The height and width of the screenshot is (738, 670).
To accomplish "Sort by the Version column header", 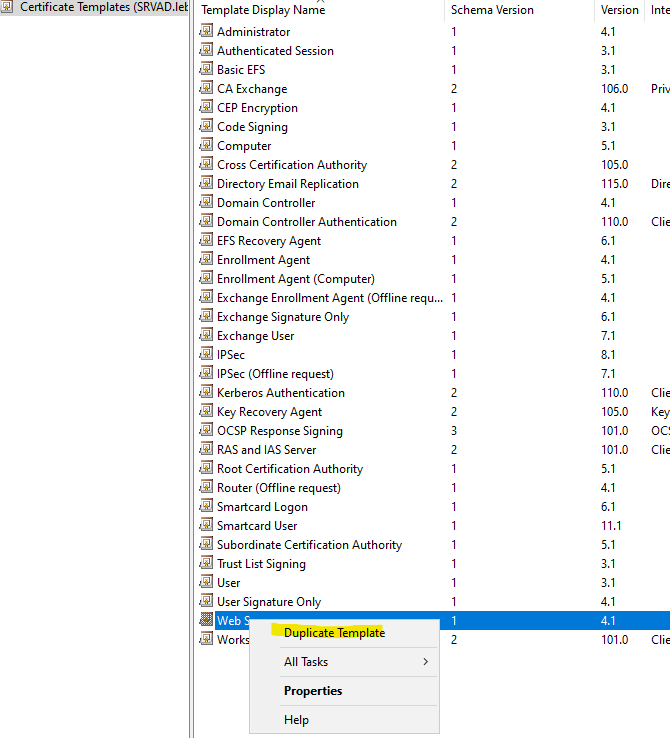I will coord(619,10).
